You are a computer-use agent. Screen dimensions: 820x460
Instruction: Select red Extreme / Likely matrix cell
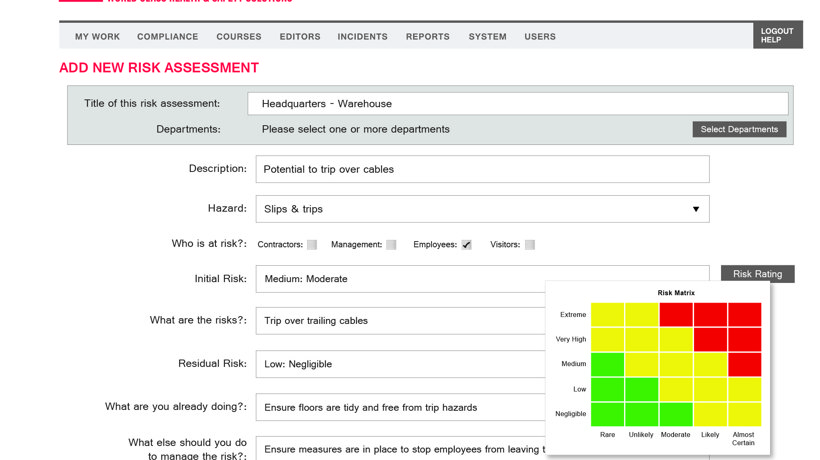click(x=710, y=315)
